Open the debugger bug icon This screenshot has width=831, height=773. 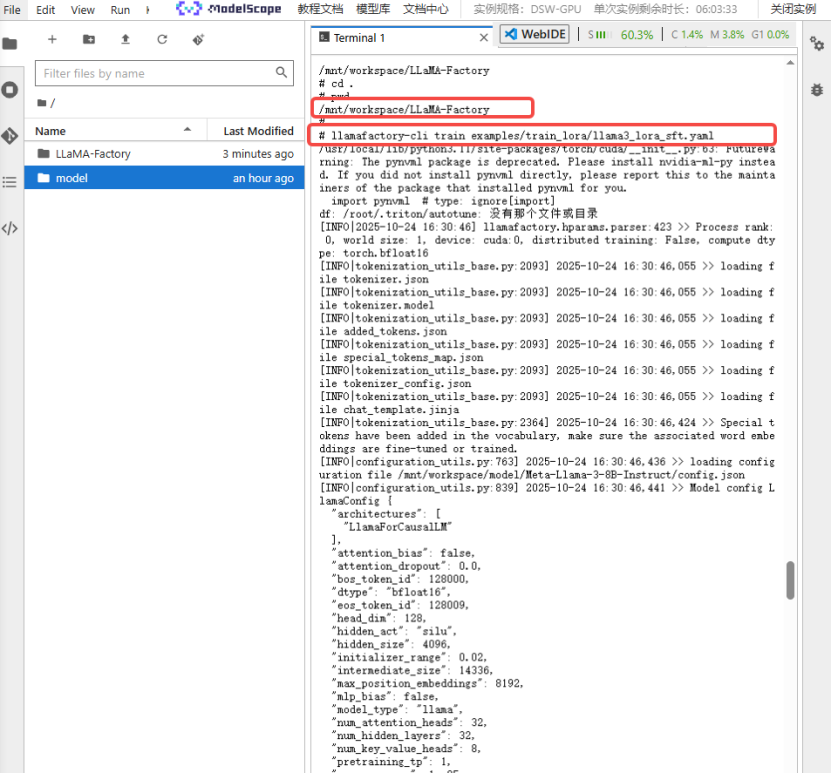817,90
